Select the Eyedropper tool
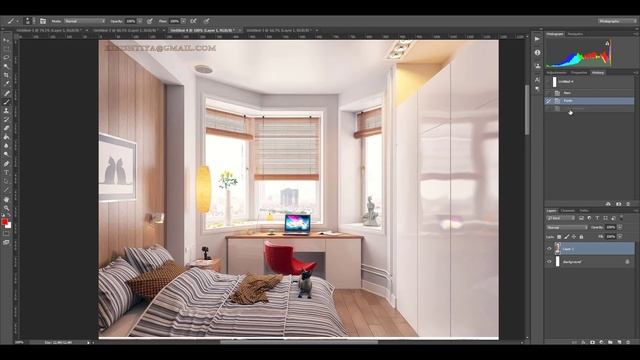This screenshot has width=640, height=360. point(6,83)
